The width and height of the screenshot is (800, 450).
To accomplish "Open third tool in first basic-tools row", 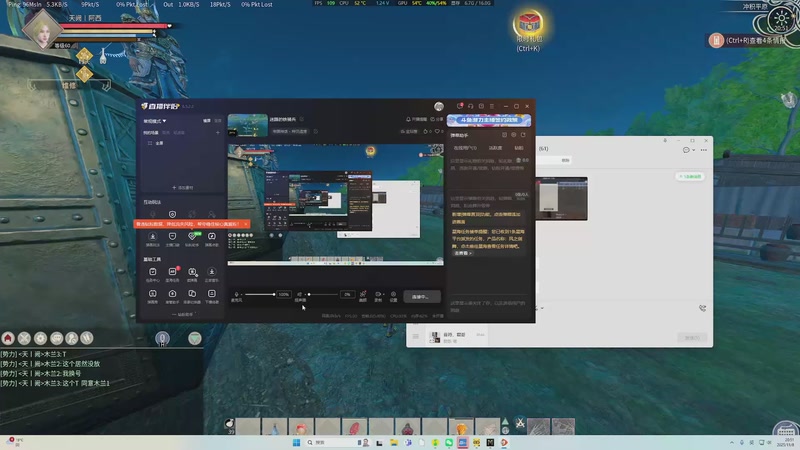I will (192, 274).
